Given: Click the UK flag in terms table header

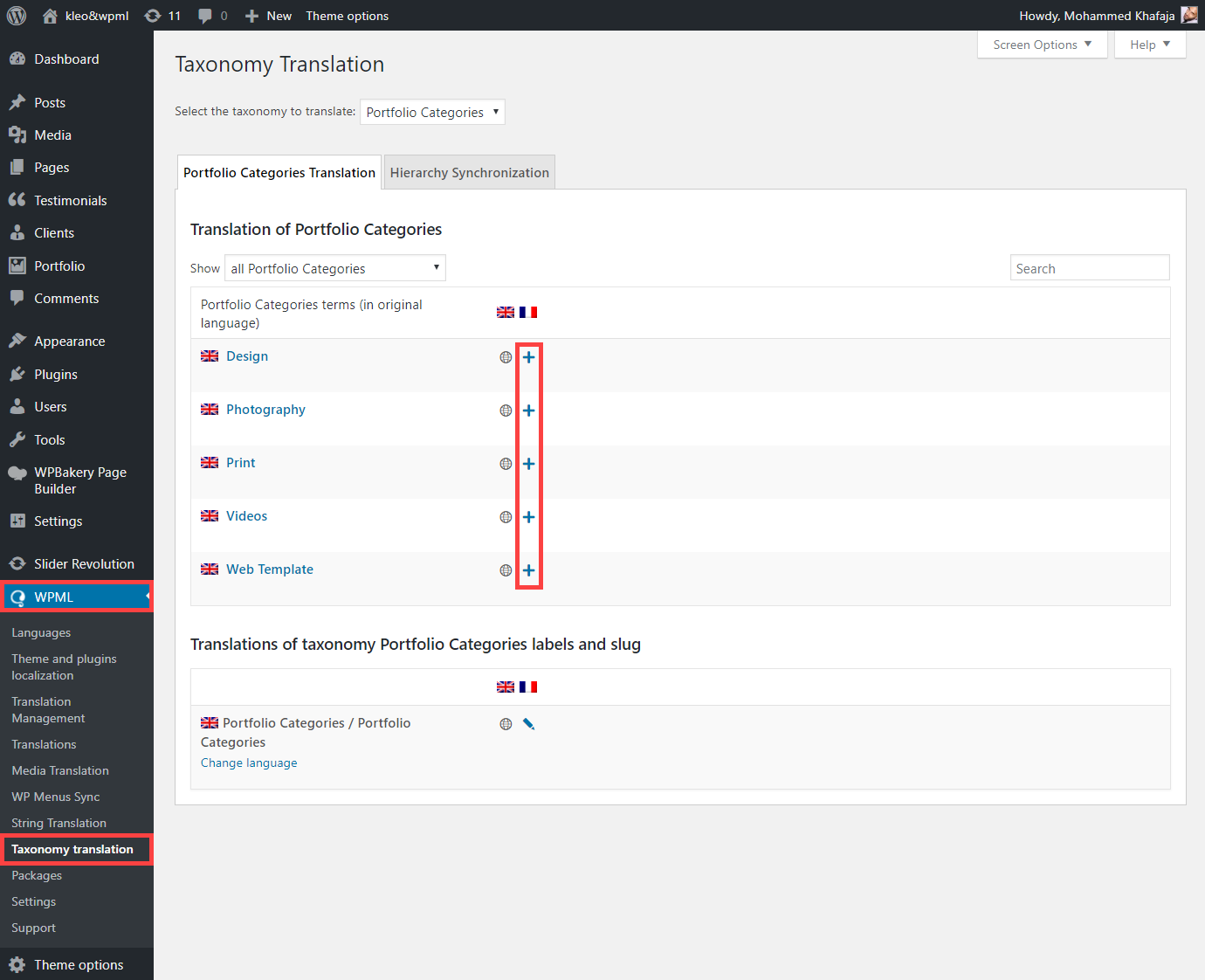Looking at the screenshot, I should coord(506,312).
